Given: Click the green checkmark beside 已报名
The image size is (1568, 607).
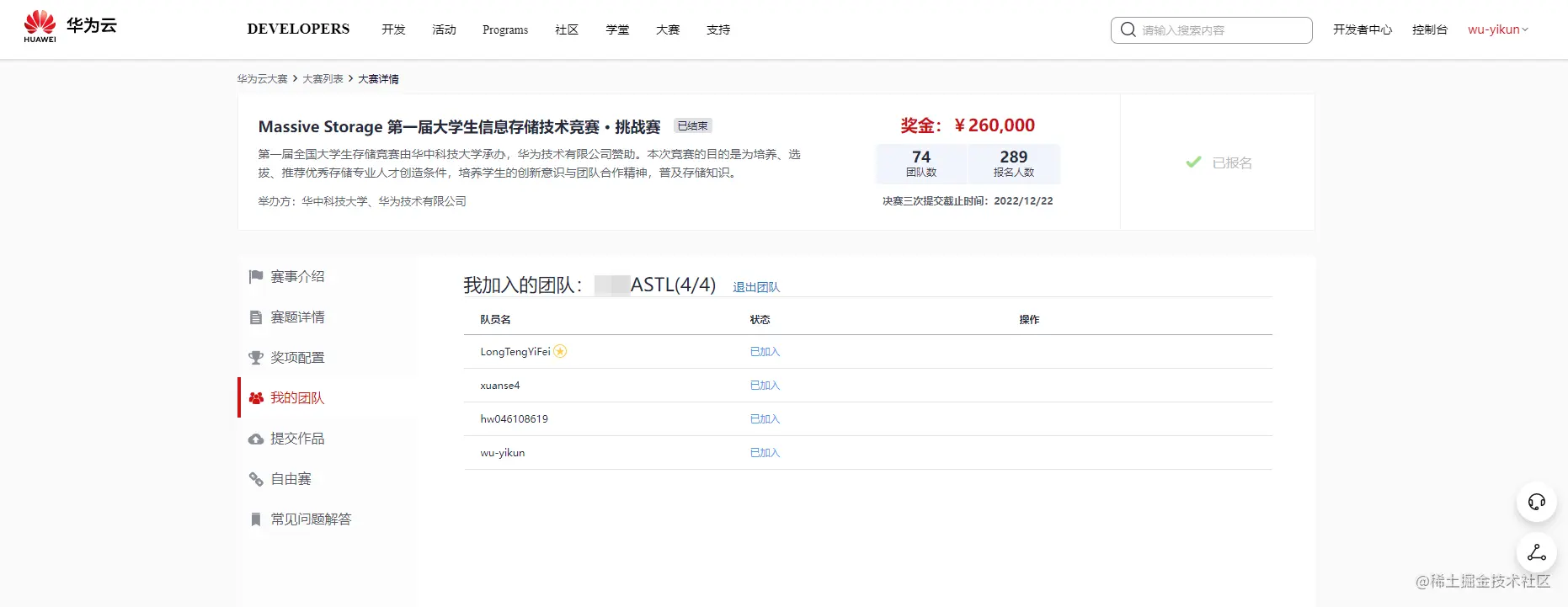Looking at the screenshot, I should pyautogui.click(x=1193, y=162).
